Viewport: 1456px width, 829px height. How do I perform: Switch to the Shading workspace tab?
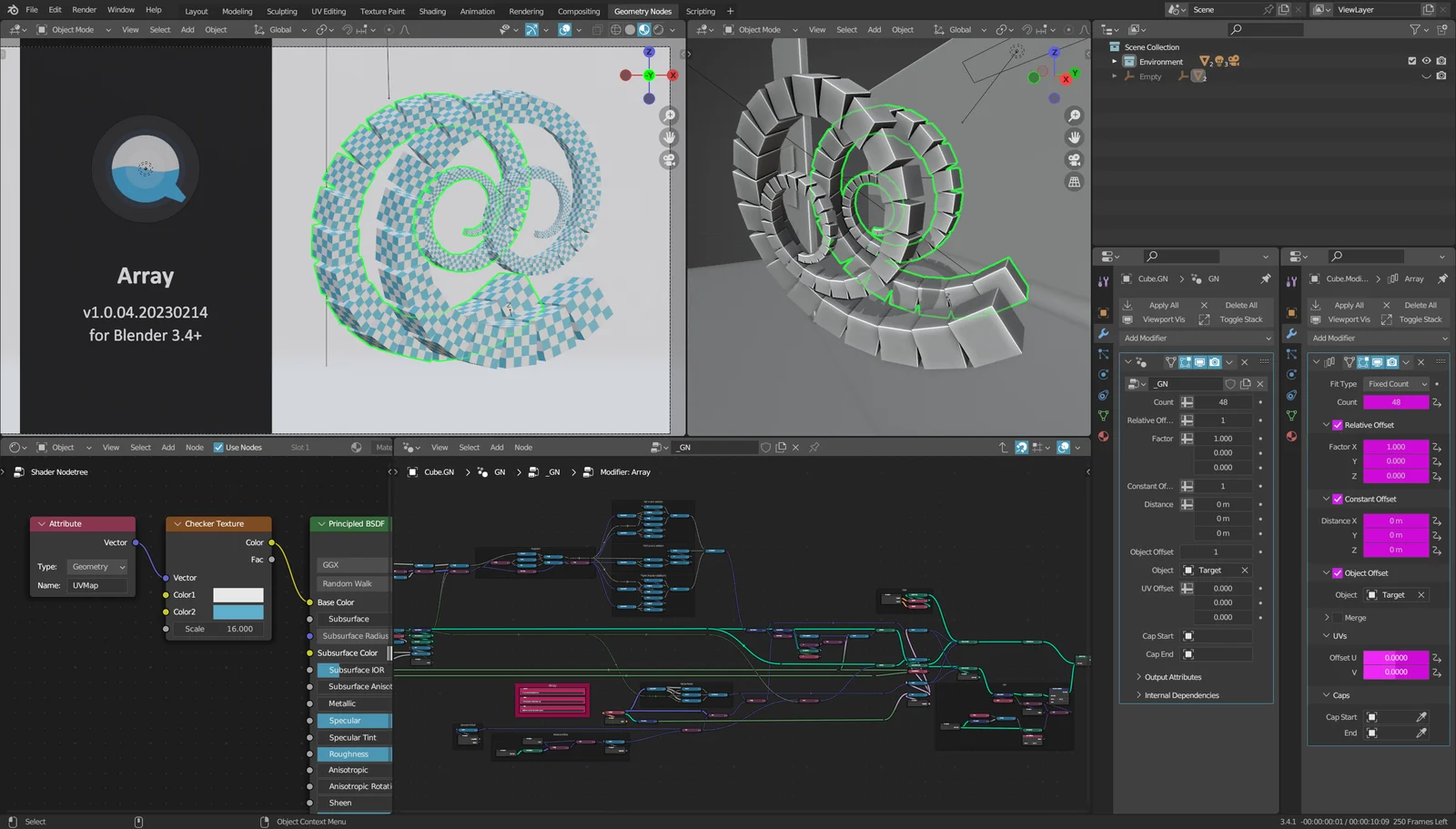(432, 11)
